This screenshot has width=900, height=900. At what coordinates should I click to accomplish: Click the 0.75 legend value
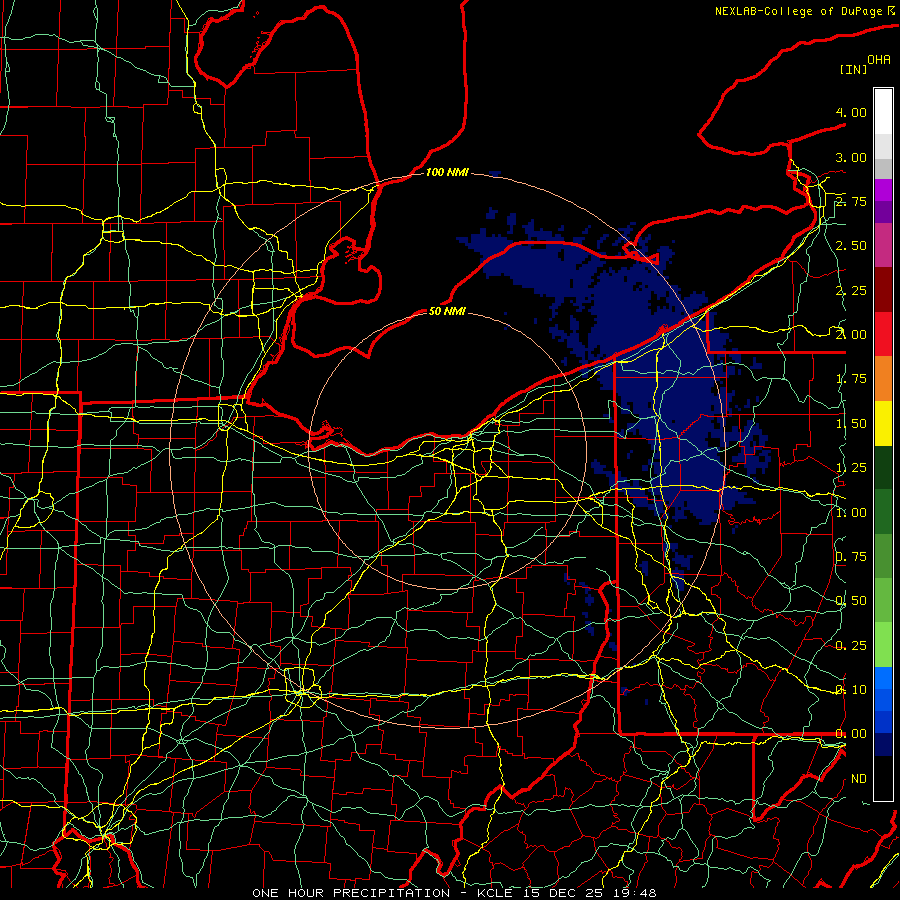[x=851, y=557]
